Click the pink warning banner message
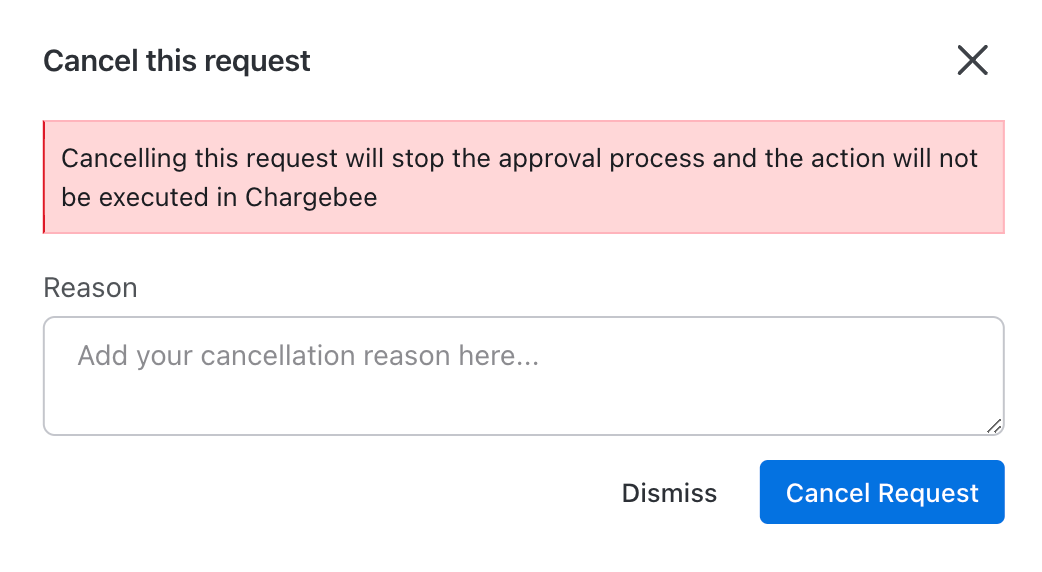Image resolution: width=1042 pixels, height=572 pixels. [523, 177]
